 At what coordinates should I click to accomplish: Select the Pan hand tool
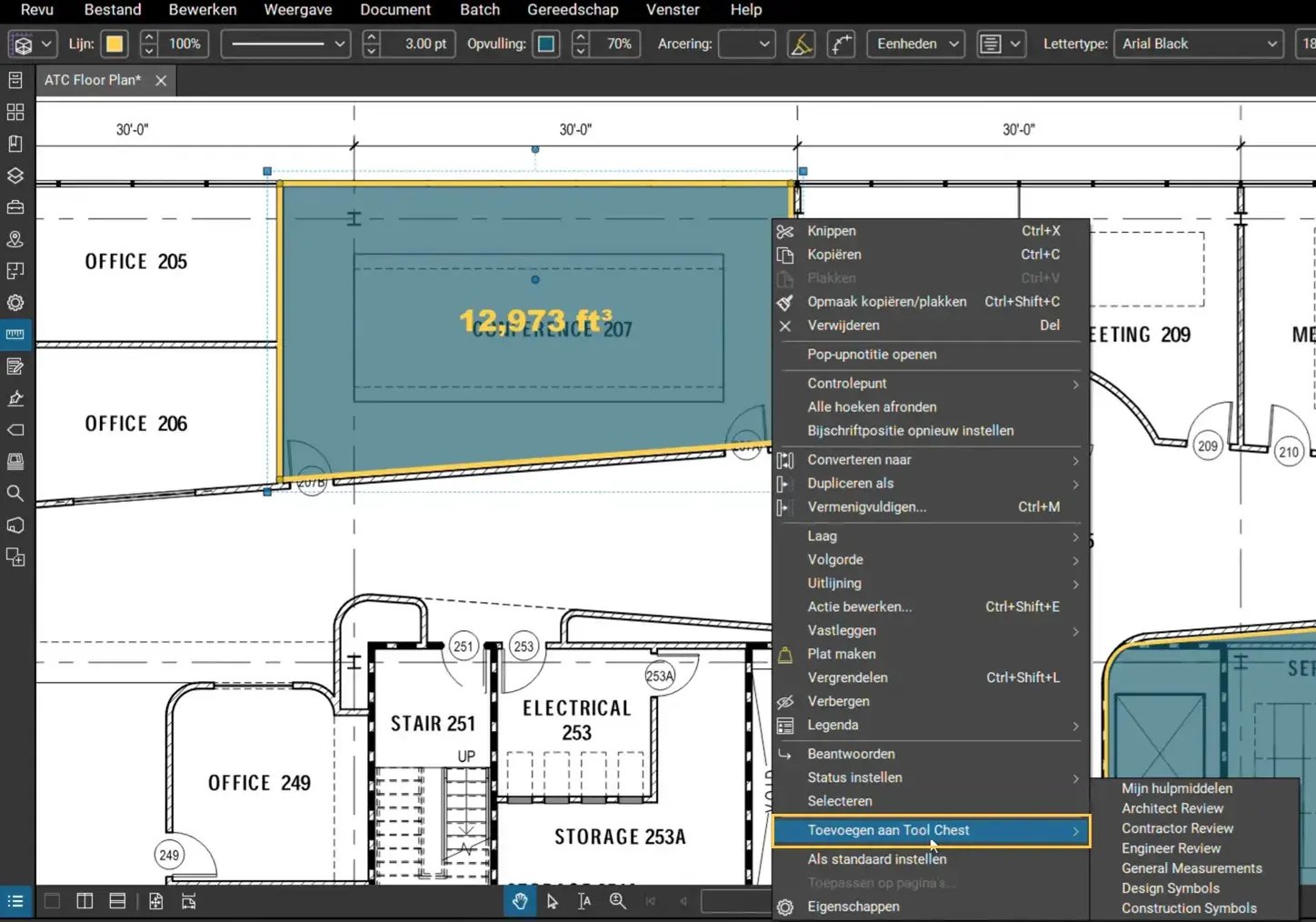(x=520, y=901)
